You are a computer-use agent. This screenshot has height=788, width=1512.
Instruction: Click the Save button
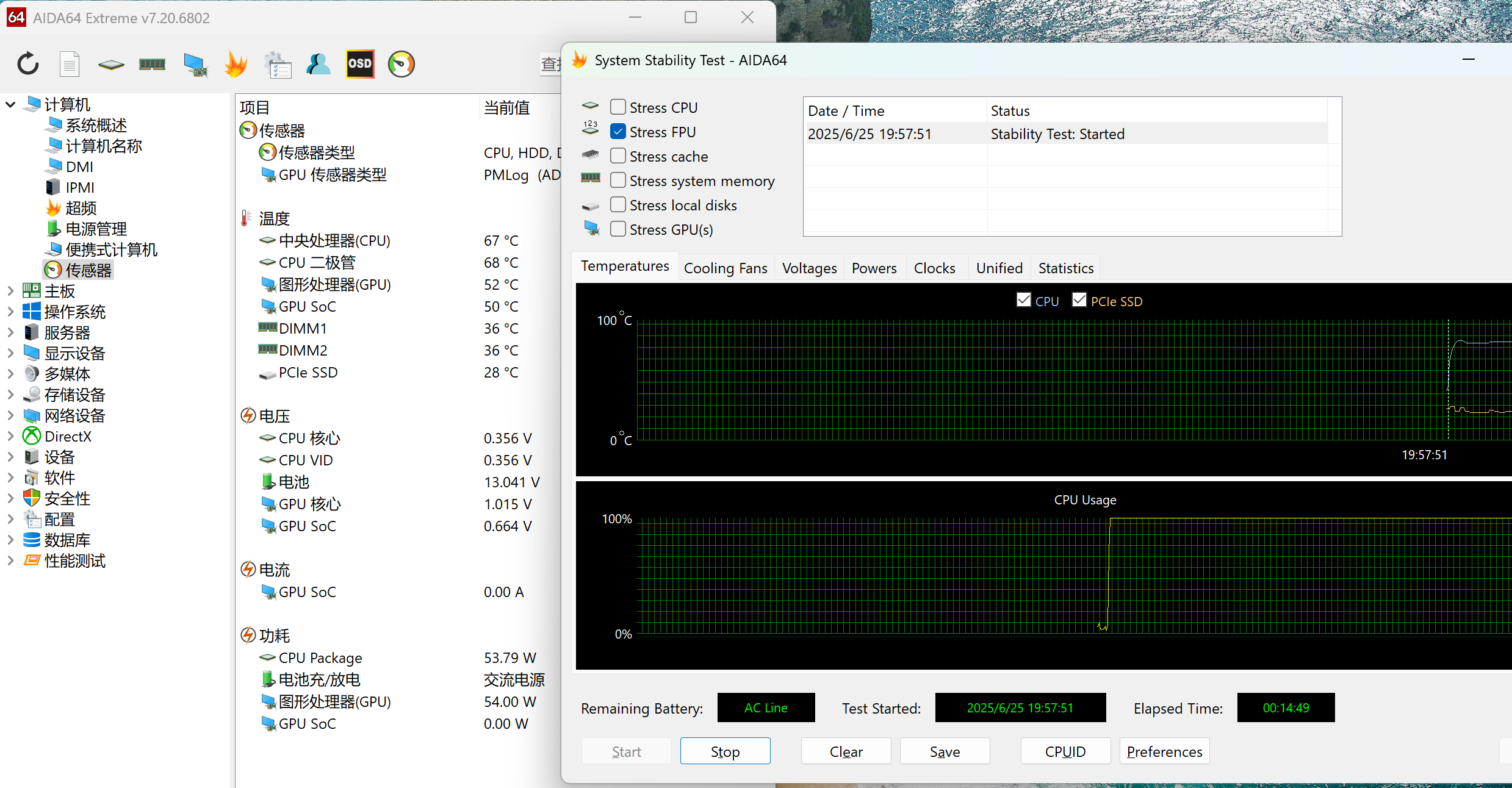pyautogui.click(x=945, y=751)
